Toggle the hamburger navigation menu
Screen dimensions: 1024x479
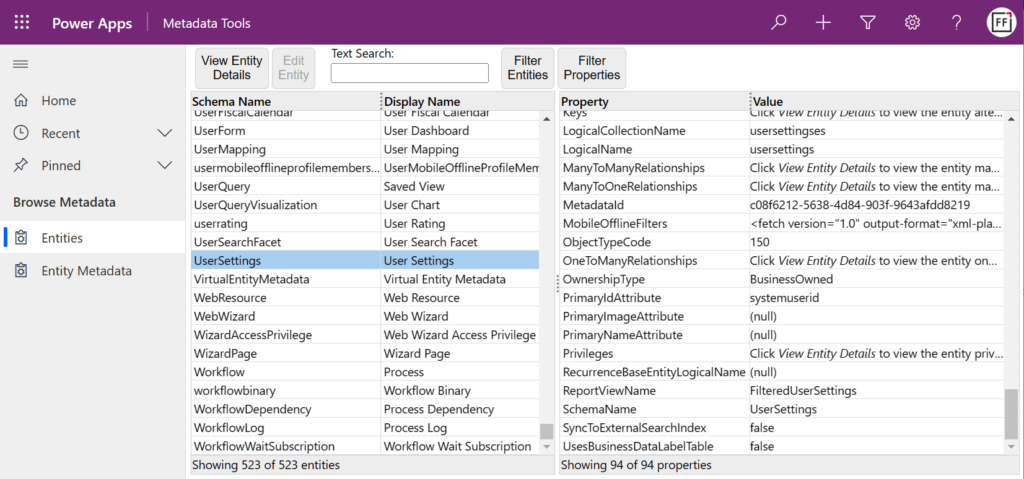pos(21,64)
